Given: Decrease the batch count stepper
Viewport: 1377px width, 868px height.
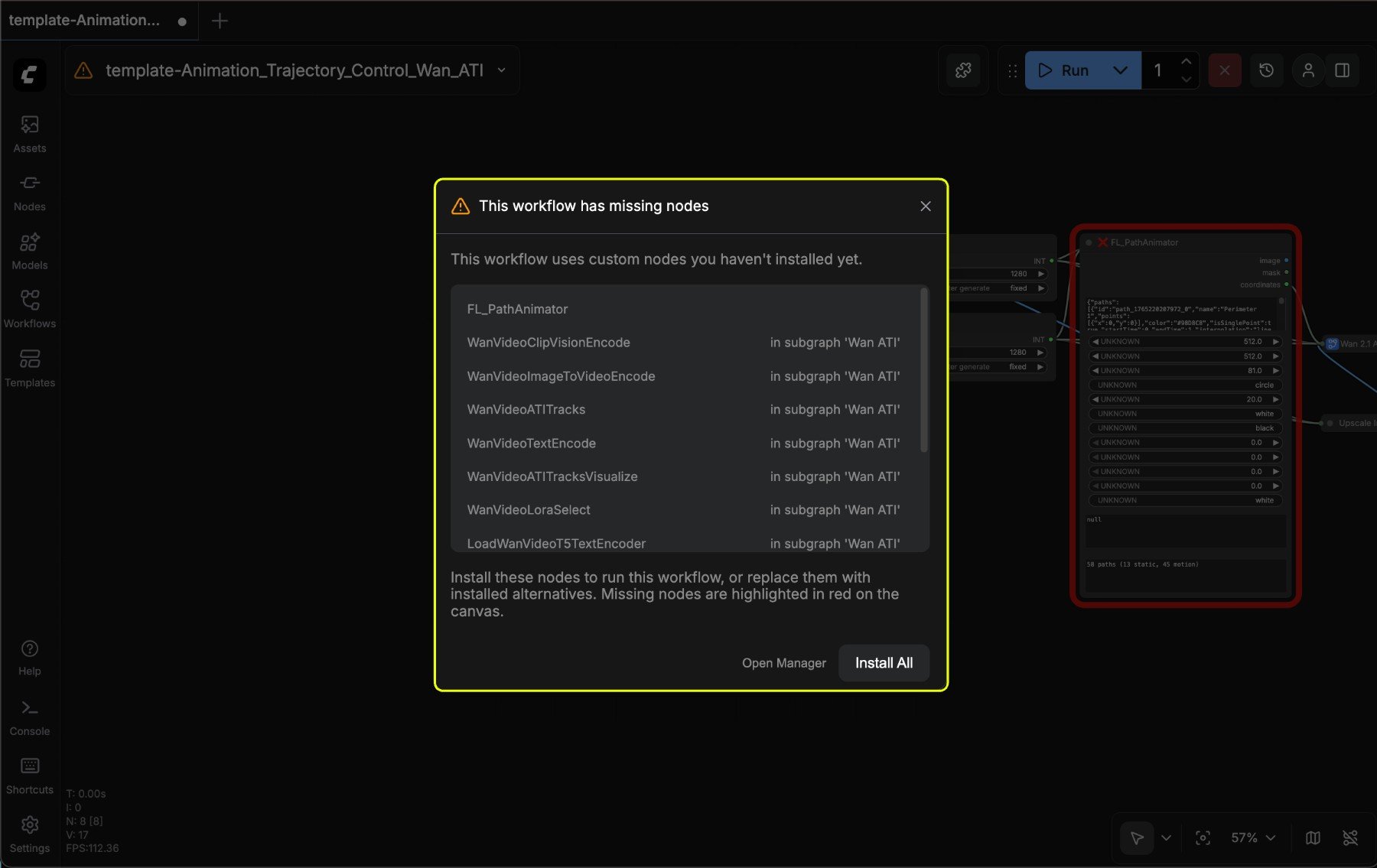Looking at the screenshot, I should [x=1186, y=80].
